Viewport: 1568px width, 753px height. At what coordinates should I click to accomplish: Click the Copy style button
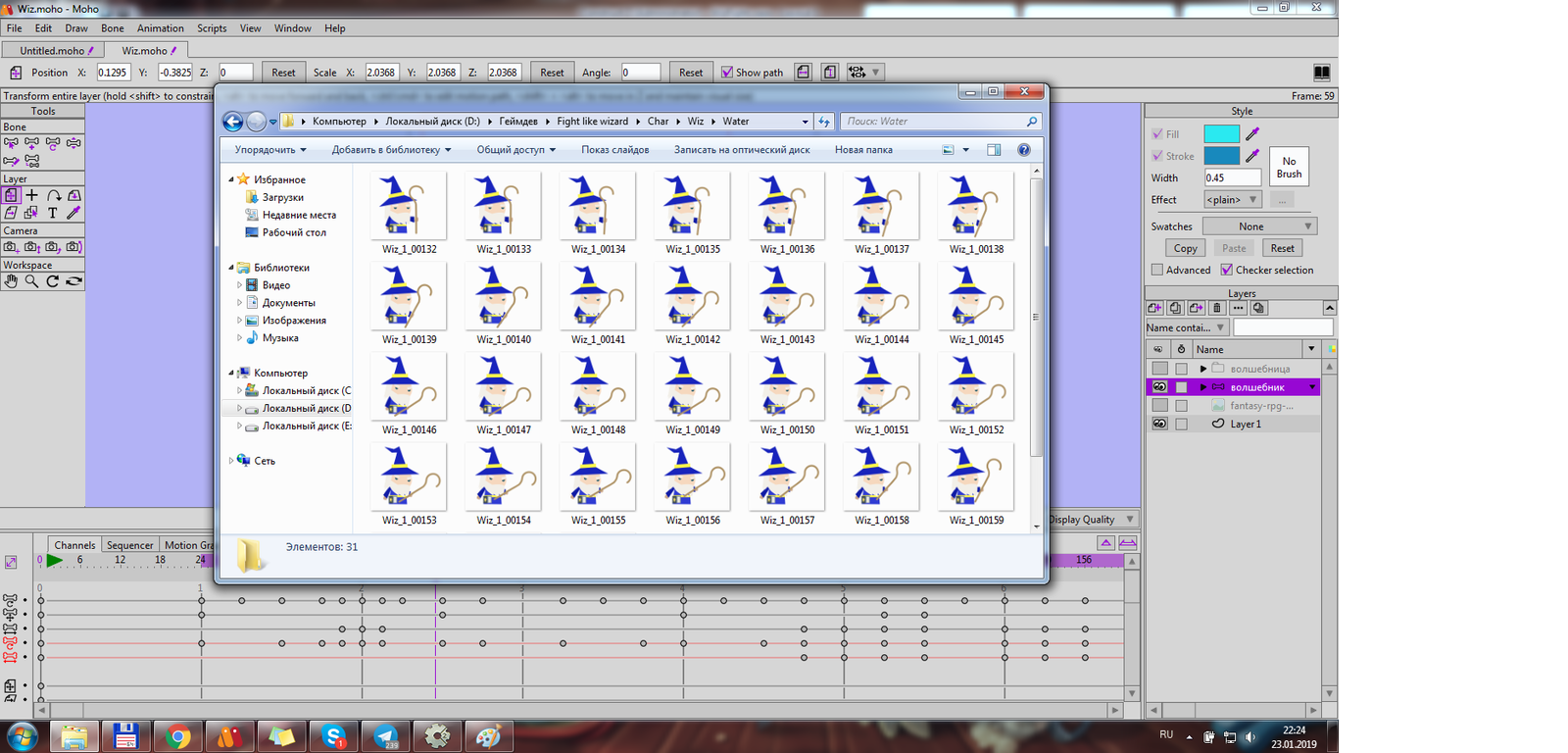[1185, 248]
